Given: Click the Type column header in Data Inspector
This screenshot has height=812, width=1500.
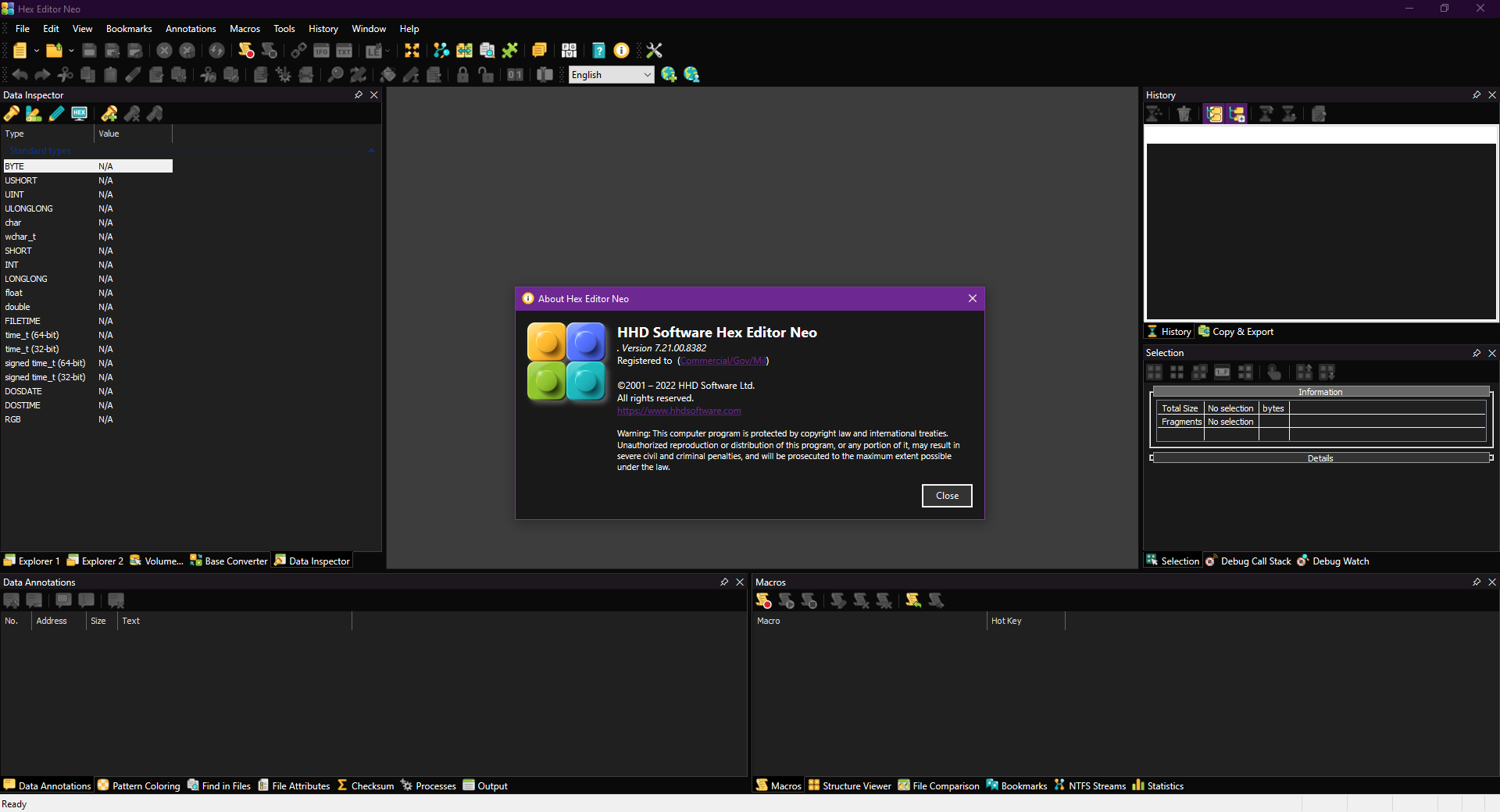Looking at the screenshot, I should (48, 134).
